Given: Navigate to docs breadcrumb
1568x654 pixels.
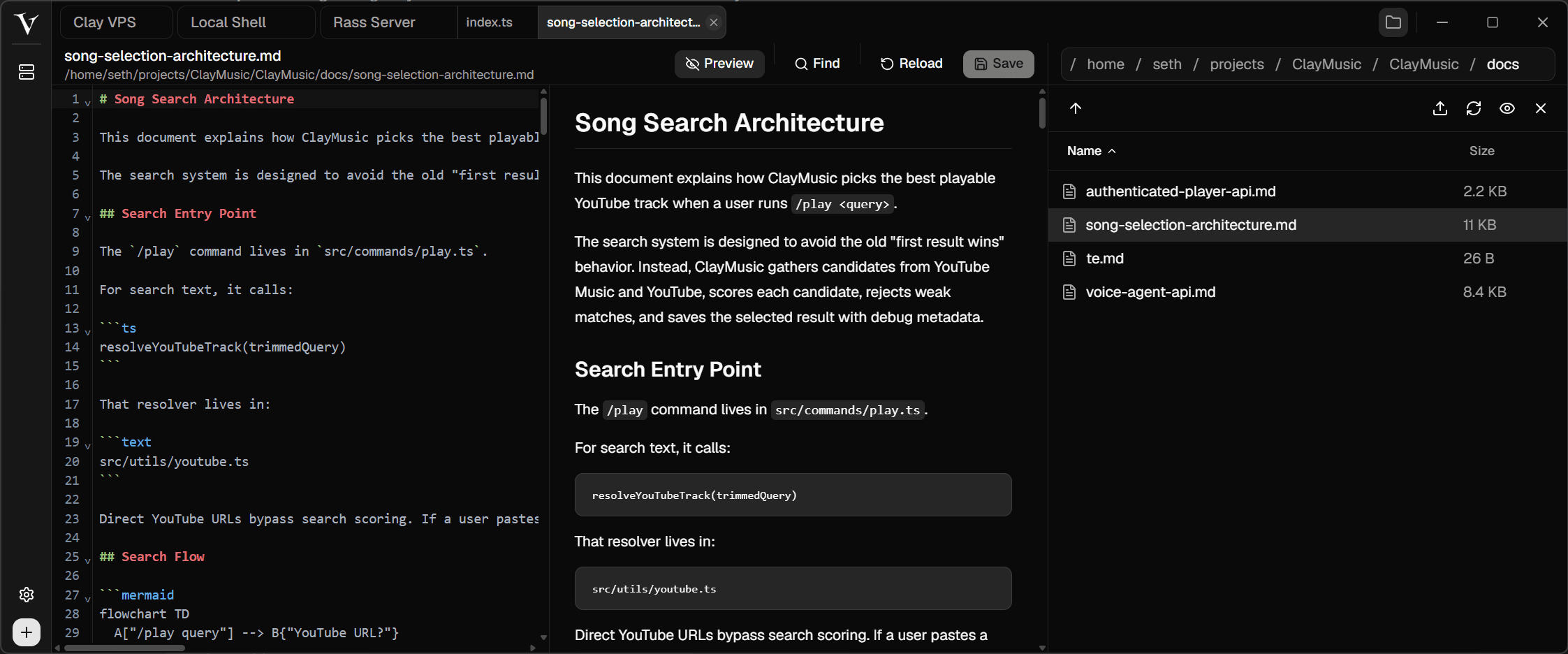Looking at the screenshot, I should (1503, 64).
